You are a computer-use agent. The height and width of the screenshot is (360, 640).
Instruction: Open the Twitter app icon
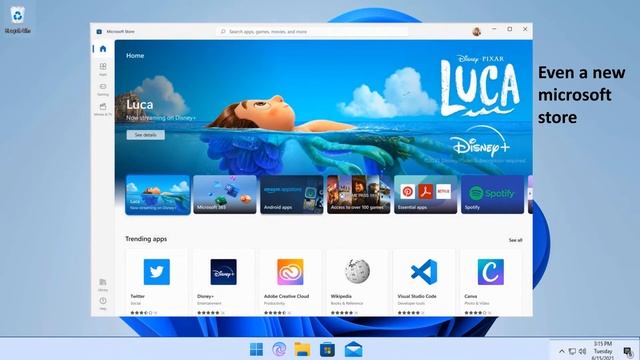coord(157,272)
